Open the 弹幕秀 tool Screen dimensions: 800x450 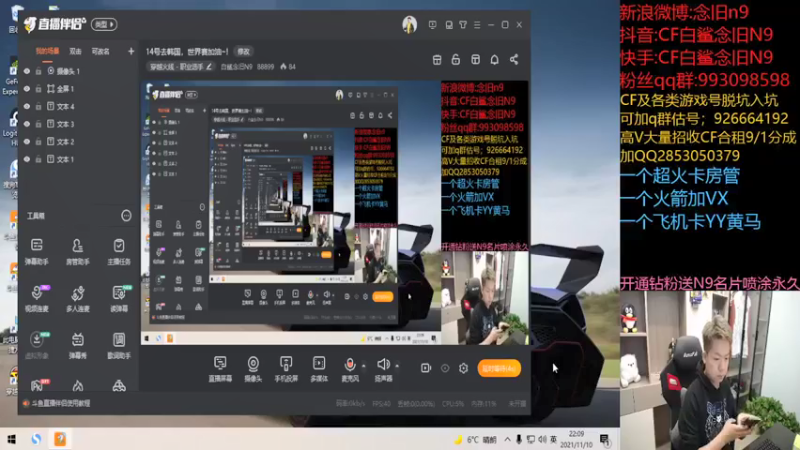[x=78, y=345]
